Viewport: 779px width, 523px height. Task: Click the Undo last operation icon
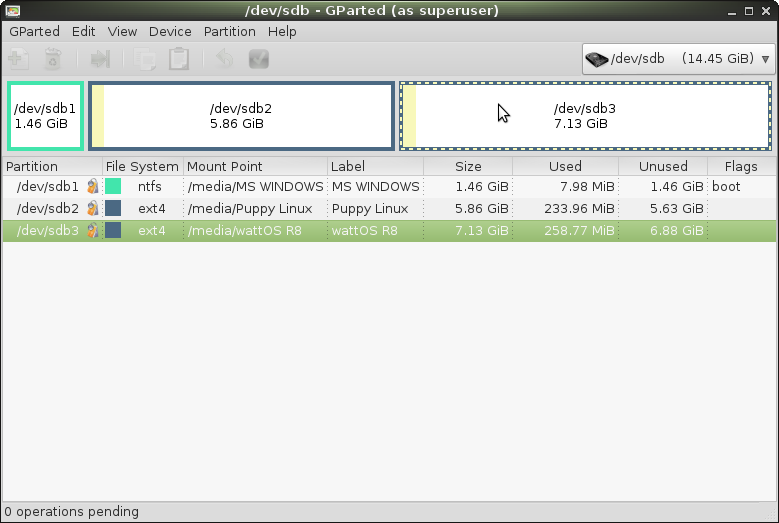[225, 59]
